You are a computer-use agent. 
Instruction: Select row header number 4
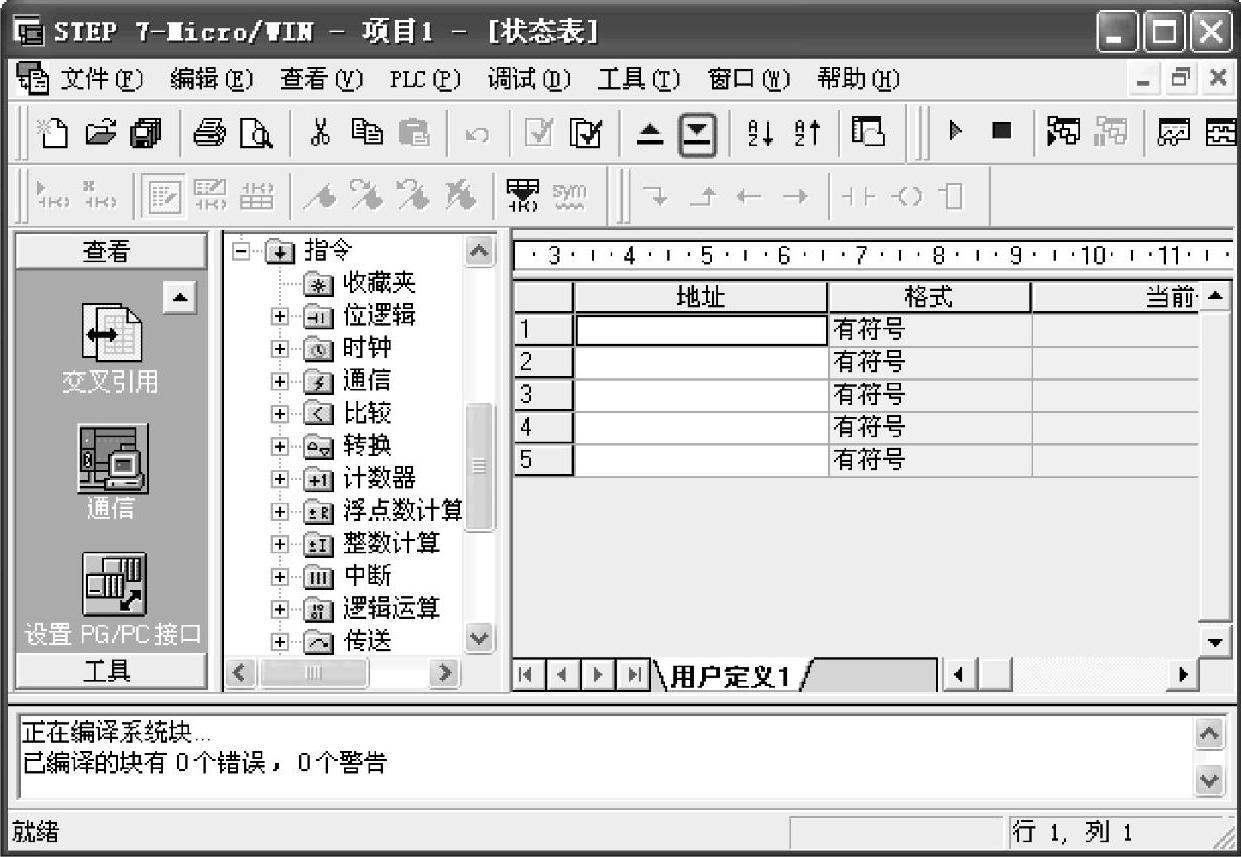coord(543,427)
